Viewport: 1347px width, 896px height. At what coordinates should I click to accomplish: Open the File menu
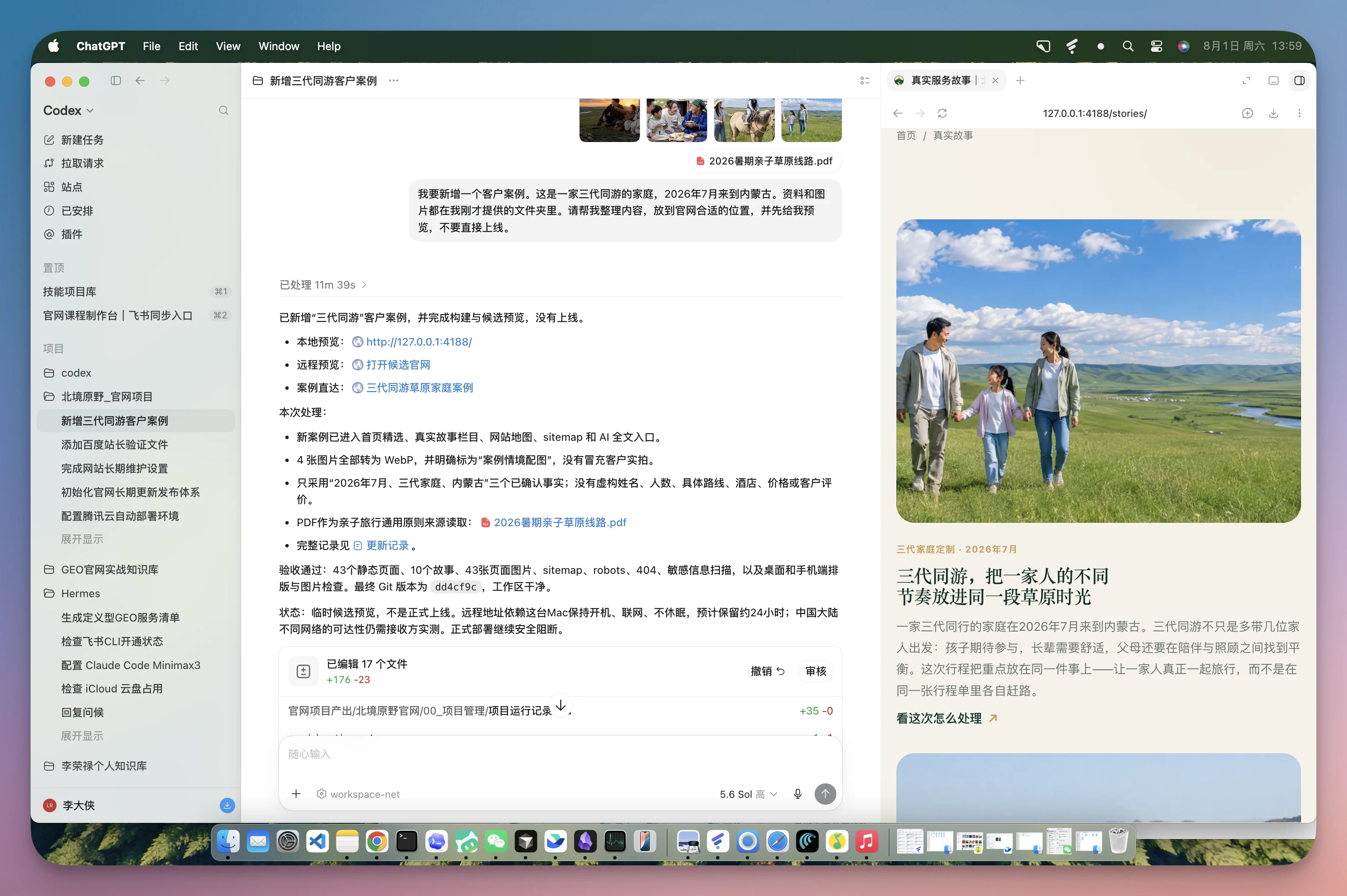tap(151, 46)
